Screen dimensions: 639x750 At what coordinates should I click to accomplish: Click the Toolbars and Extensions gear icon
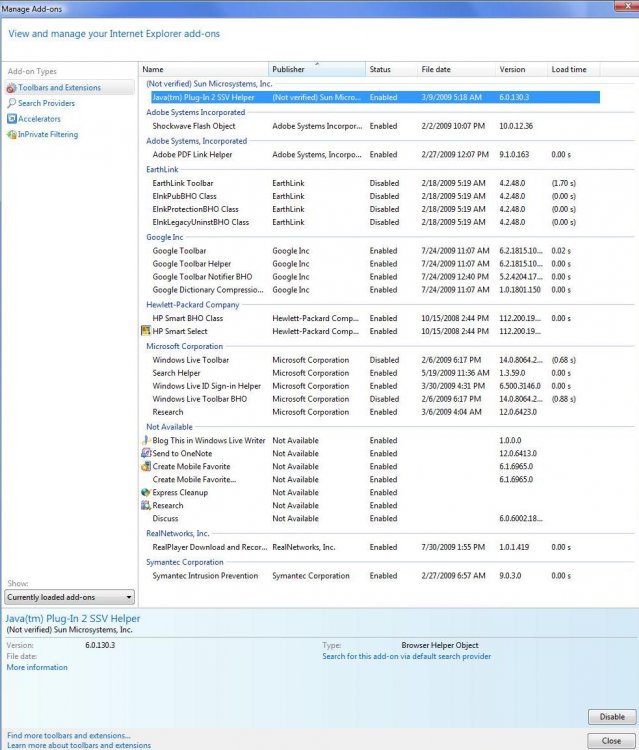[11, 88]
